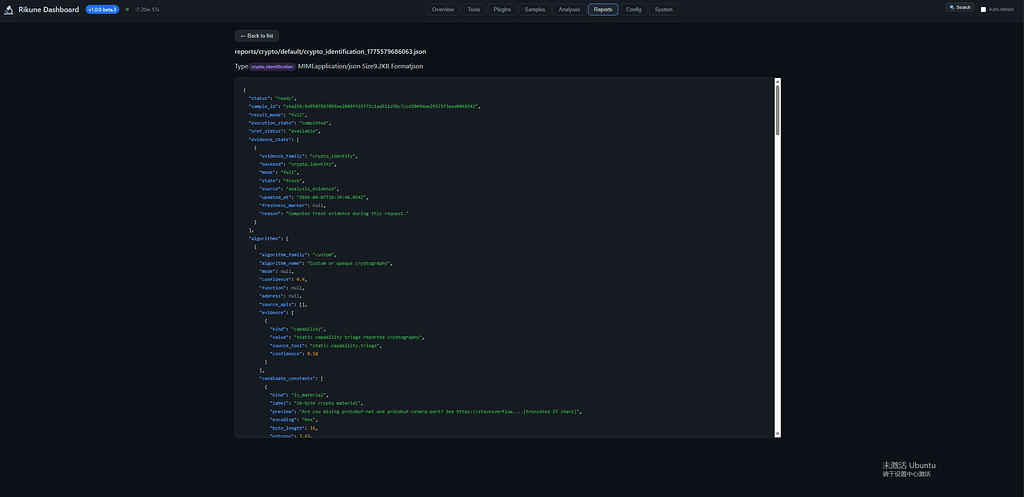Screen dimensions: 1024x497
Task: Open the Config tab
Action: [x=633, y=10]
